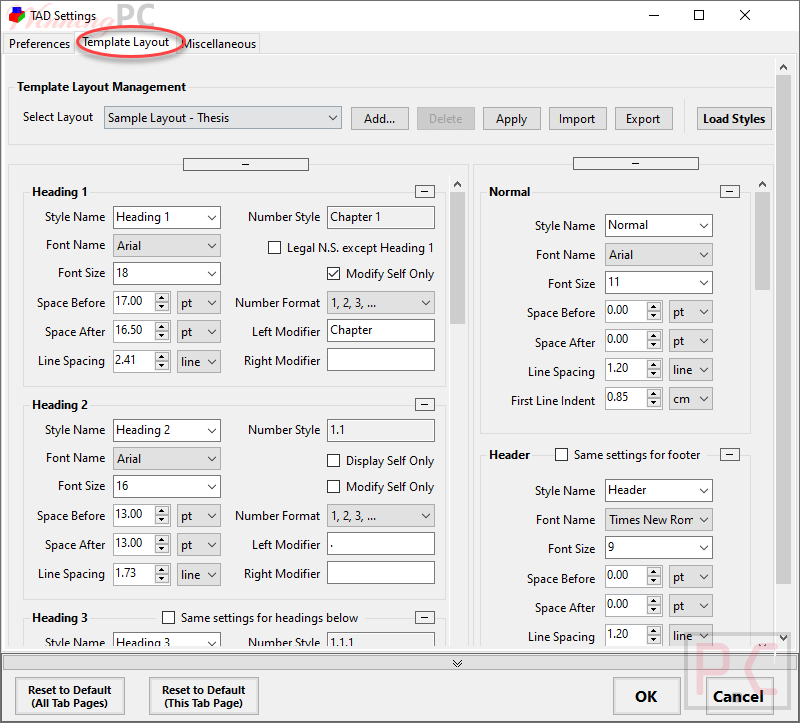Screen dimensions: 800x723
Task: Open the Select Layout dropdown
Action: pyautogui.click(x=223, y=118)
